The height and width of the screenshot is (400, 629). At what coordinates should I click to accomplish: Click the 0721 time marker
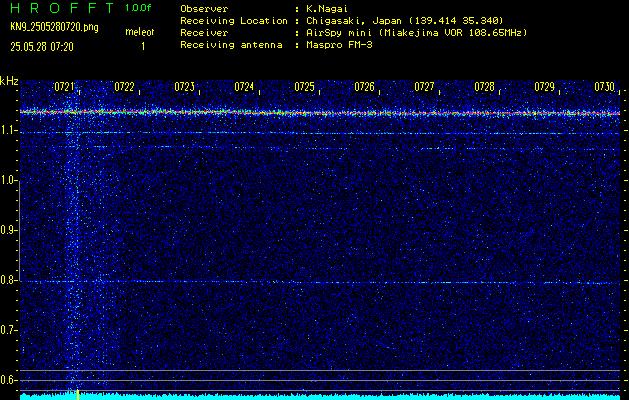64,87
